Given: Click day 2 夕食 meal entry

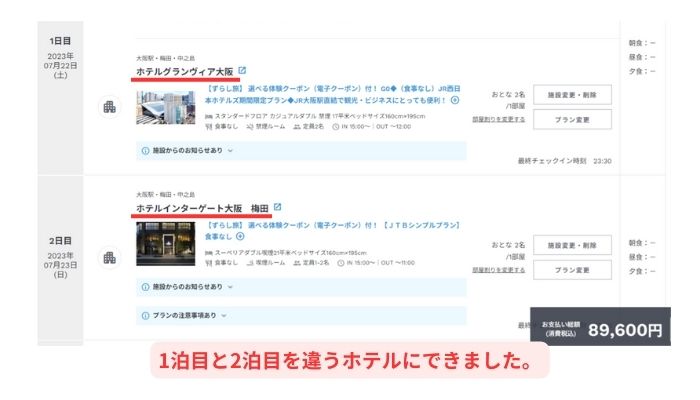Looking at the screenshot, I should (642, 271).
